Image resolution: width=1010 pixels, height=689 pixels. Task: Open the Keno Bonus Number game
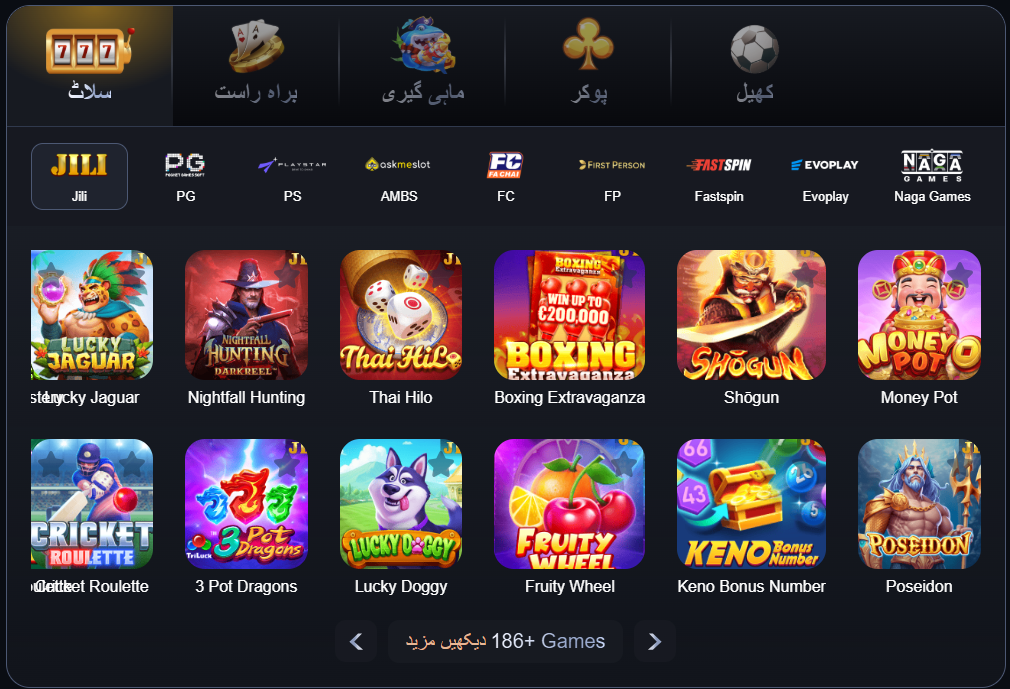tap(751, 504)
